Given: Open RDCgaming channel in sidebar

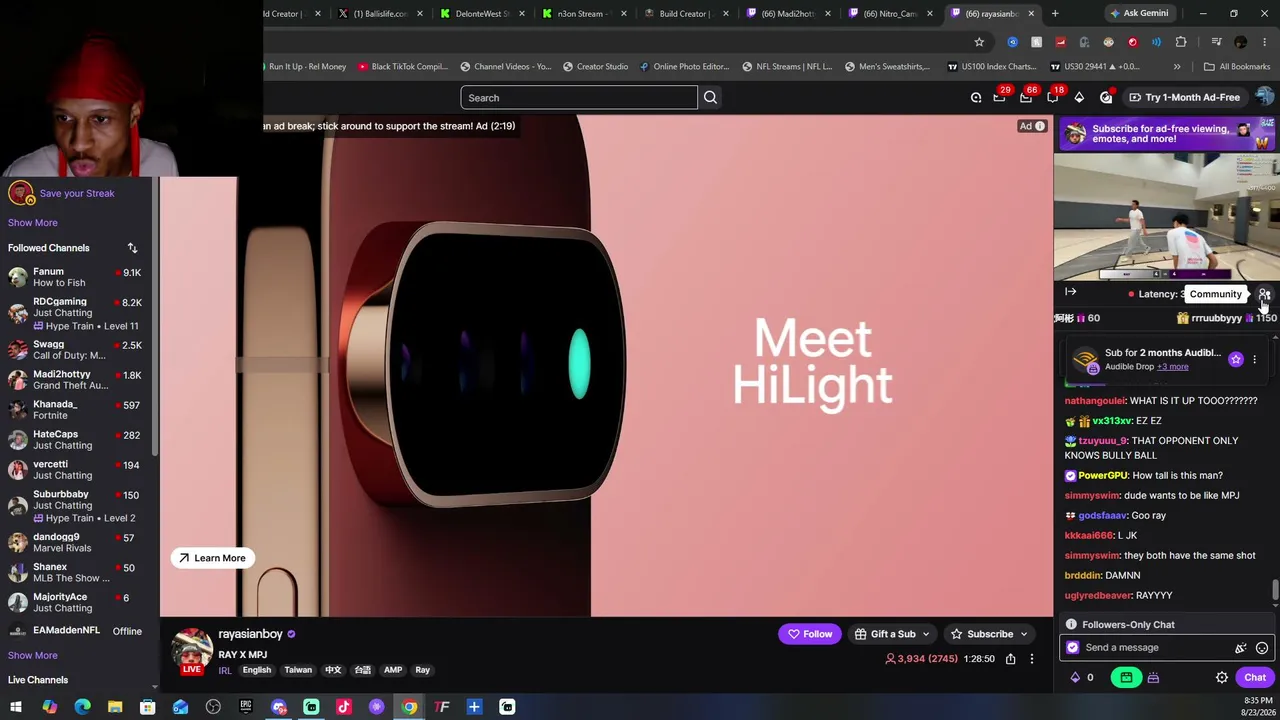Looking at the screenshot, I should (x=78, y=313).
